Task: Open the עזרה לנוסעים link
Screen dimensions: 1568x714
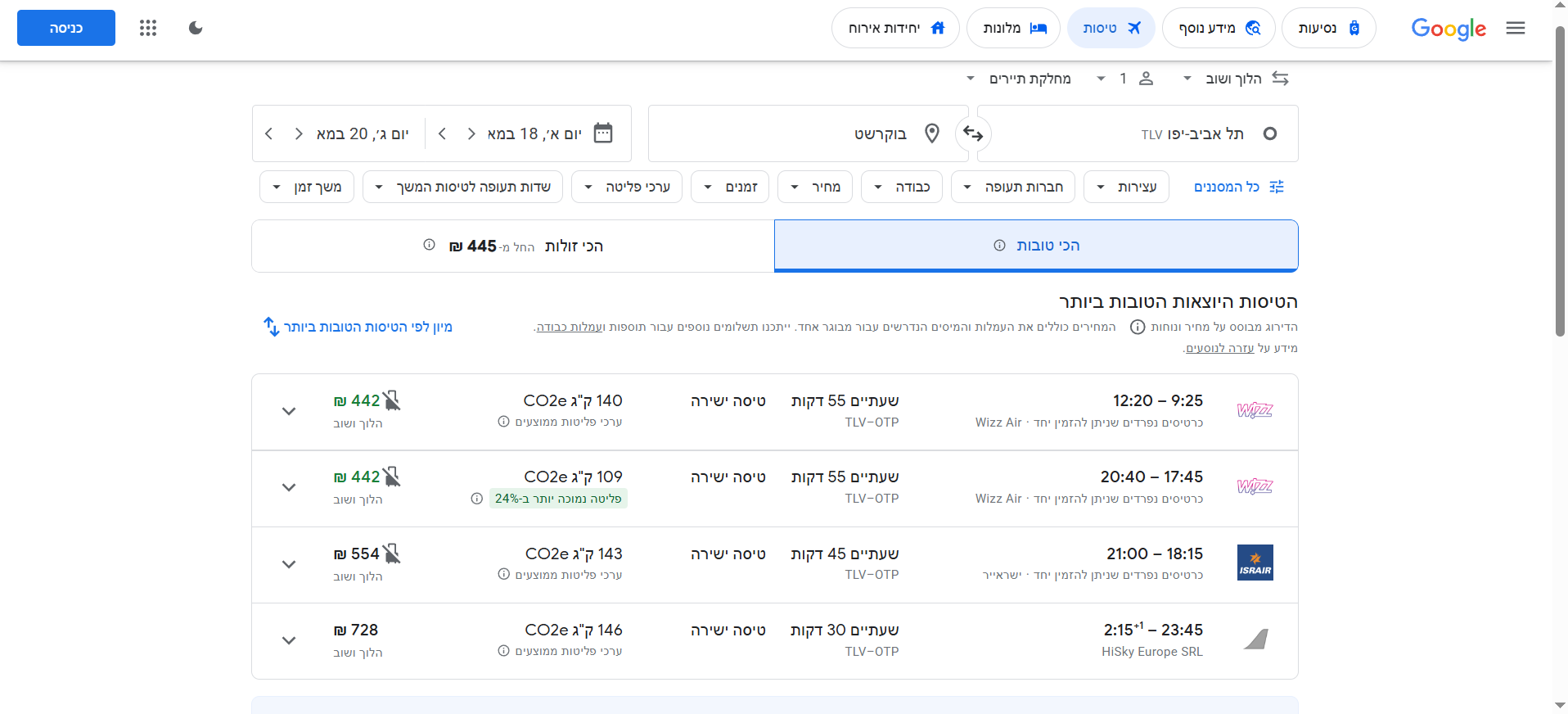Action: pyautogui.click(x=1219, y=348)
